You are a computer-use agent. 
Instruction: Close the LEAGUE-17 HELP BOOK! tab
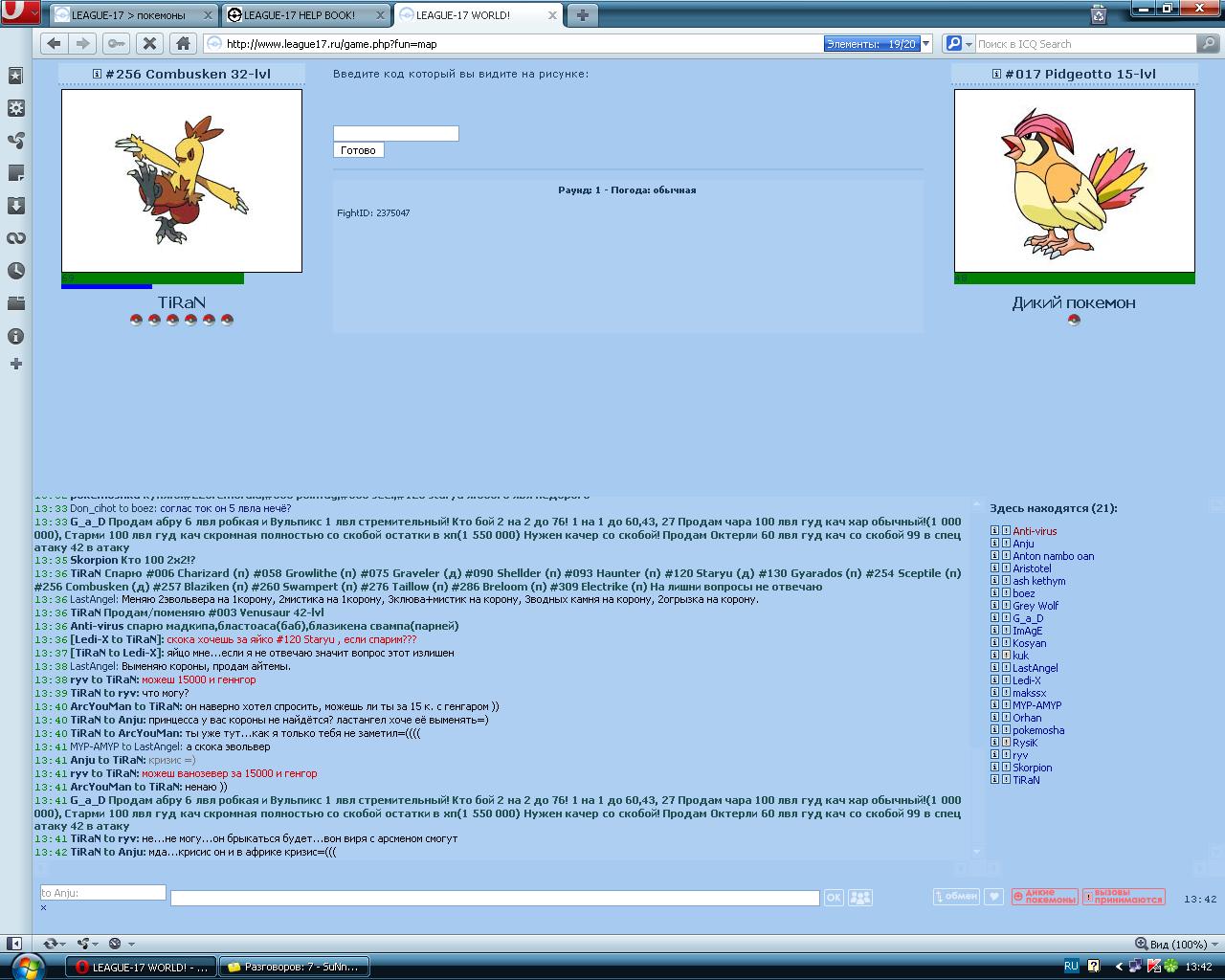[x=380, y=15]
